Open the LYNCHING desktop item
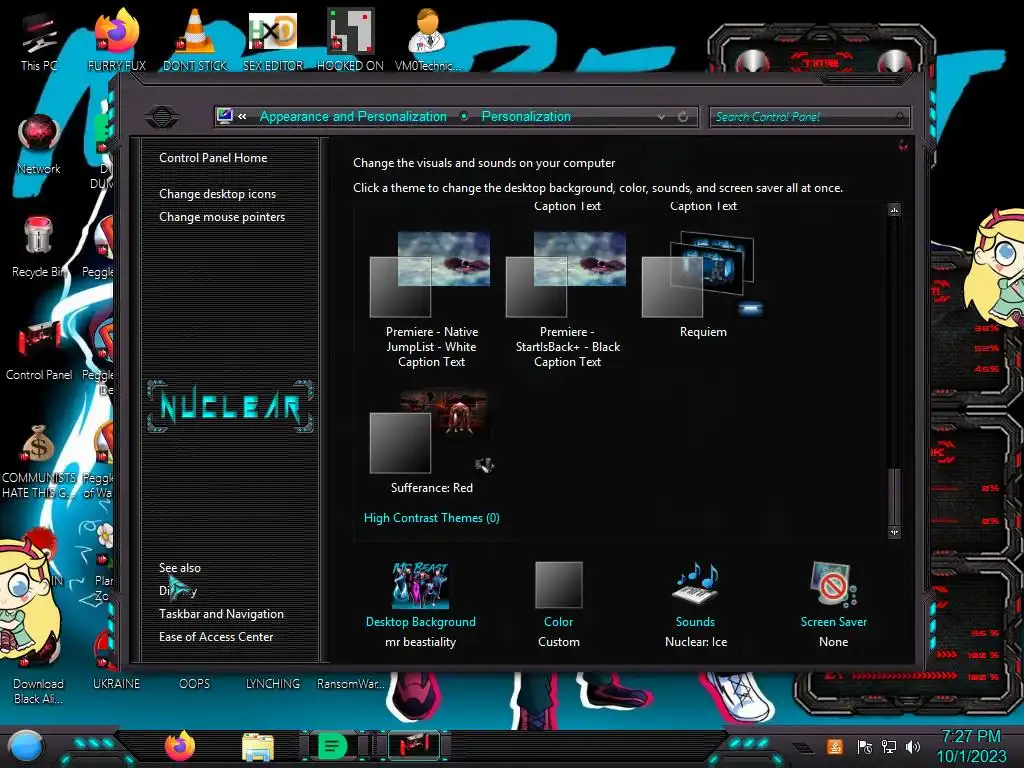 pos(273,683)
